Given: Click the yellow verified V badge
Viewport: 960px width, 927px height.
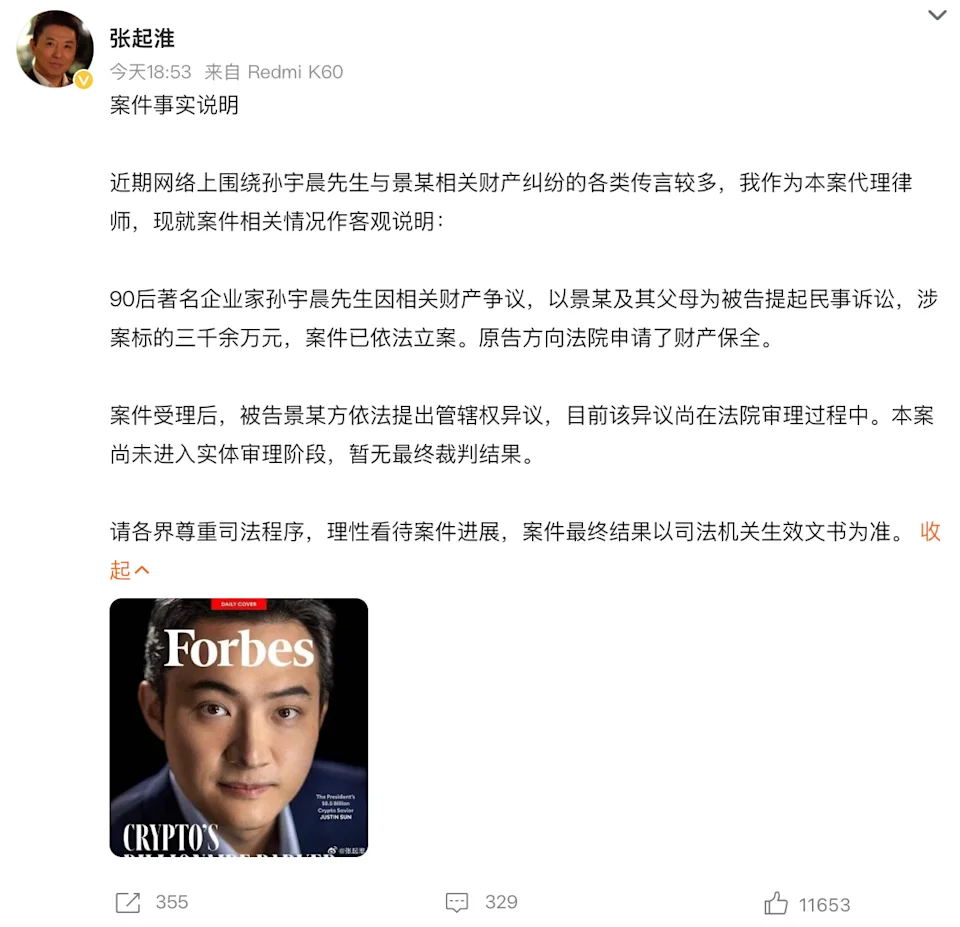Looking at the screenshot, I should (x=84, y=80).
